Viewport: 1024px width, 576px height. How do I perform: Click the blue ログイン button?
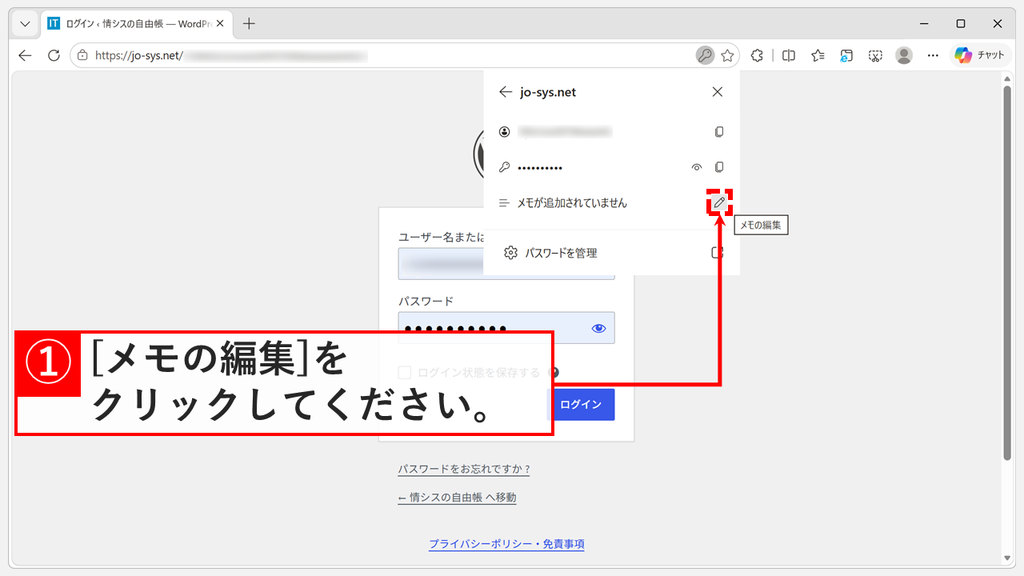tap(581, 404)
